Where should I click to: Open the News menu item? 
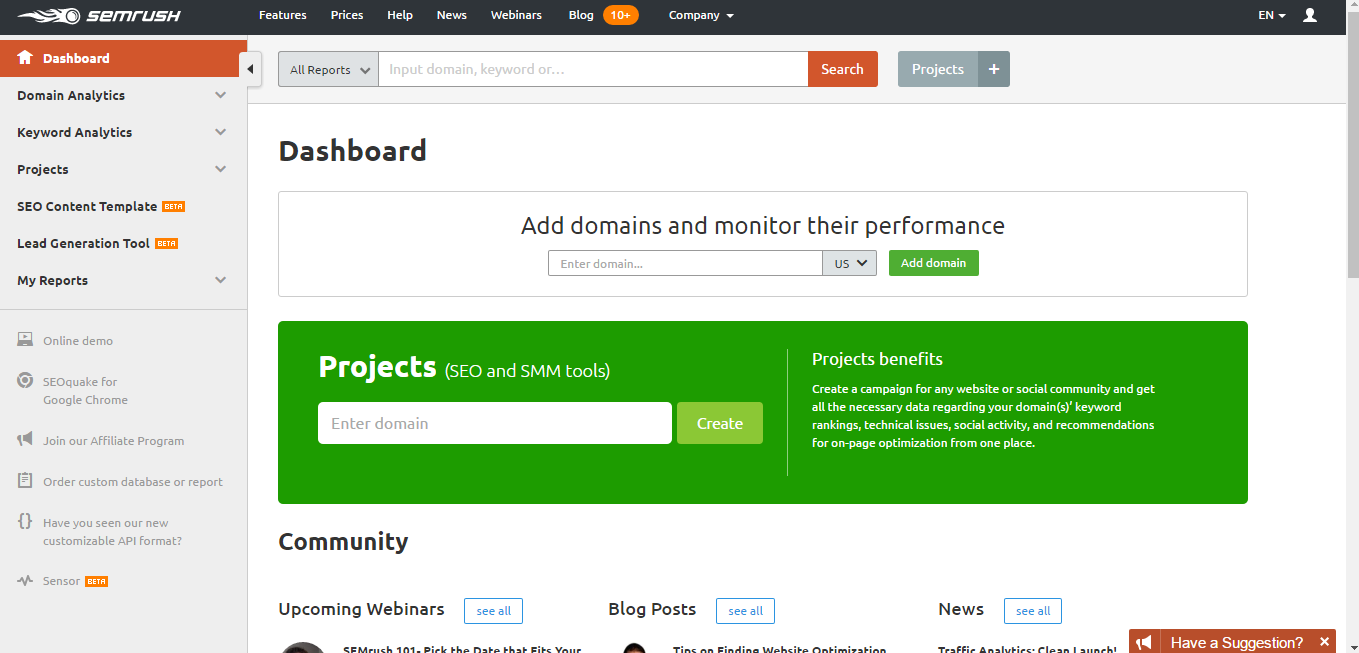(x=452, y=15)
